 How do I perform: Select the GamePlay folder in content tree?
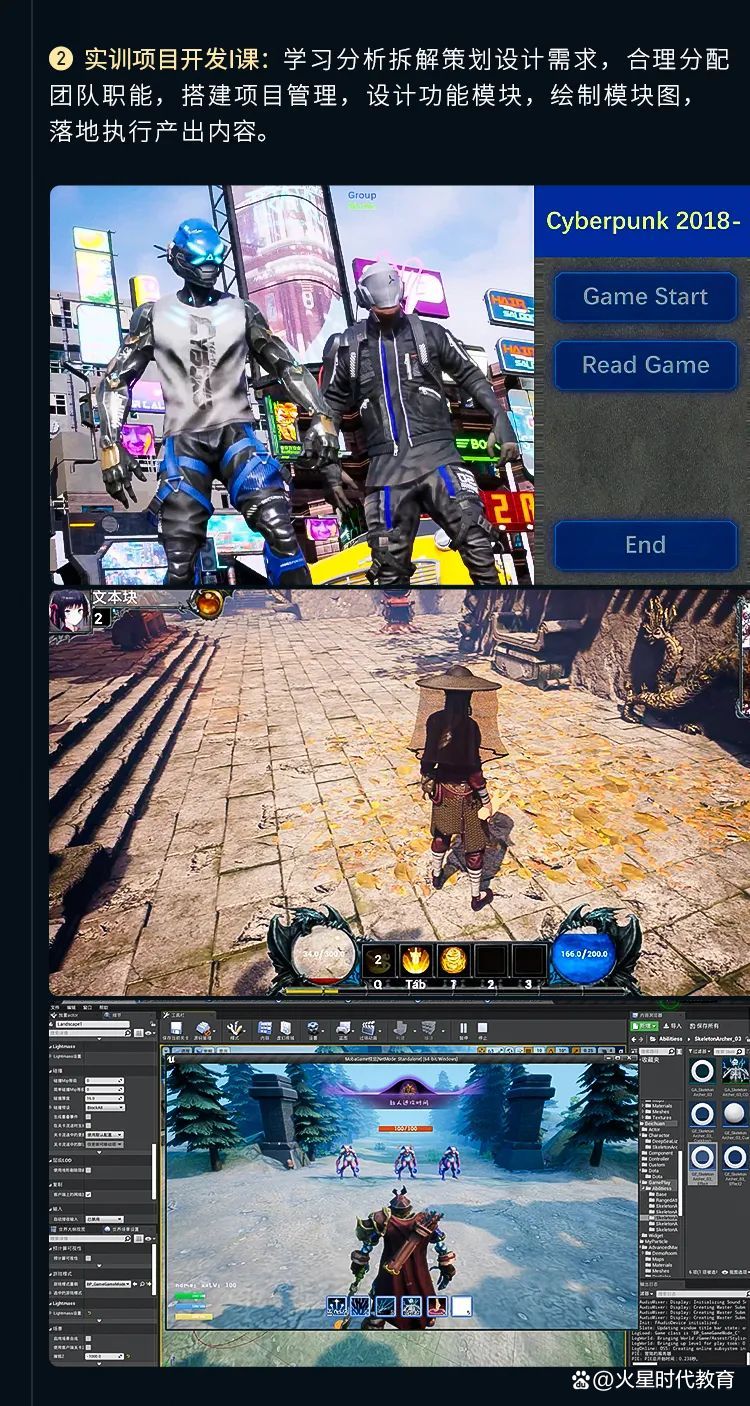pyautogui.click(x=659, y=1182)
